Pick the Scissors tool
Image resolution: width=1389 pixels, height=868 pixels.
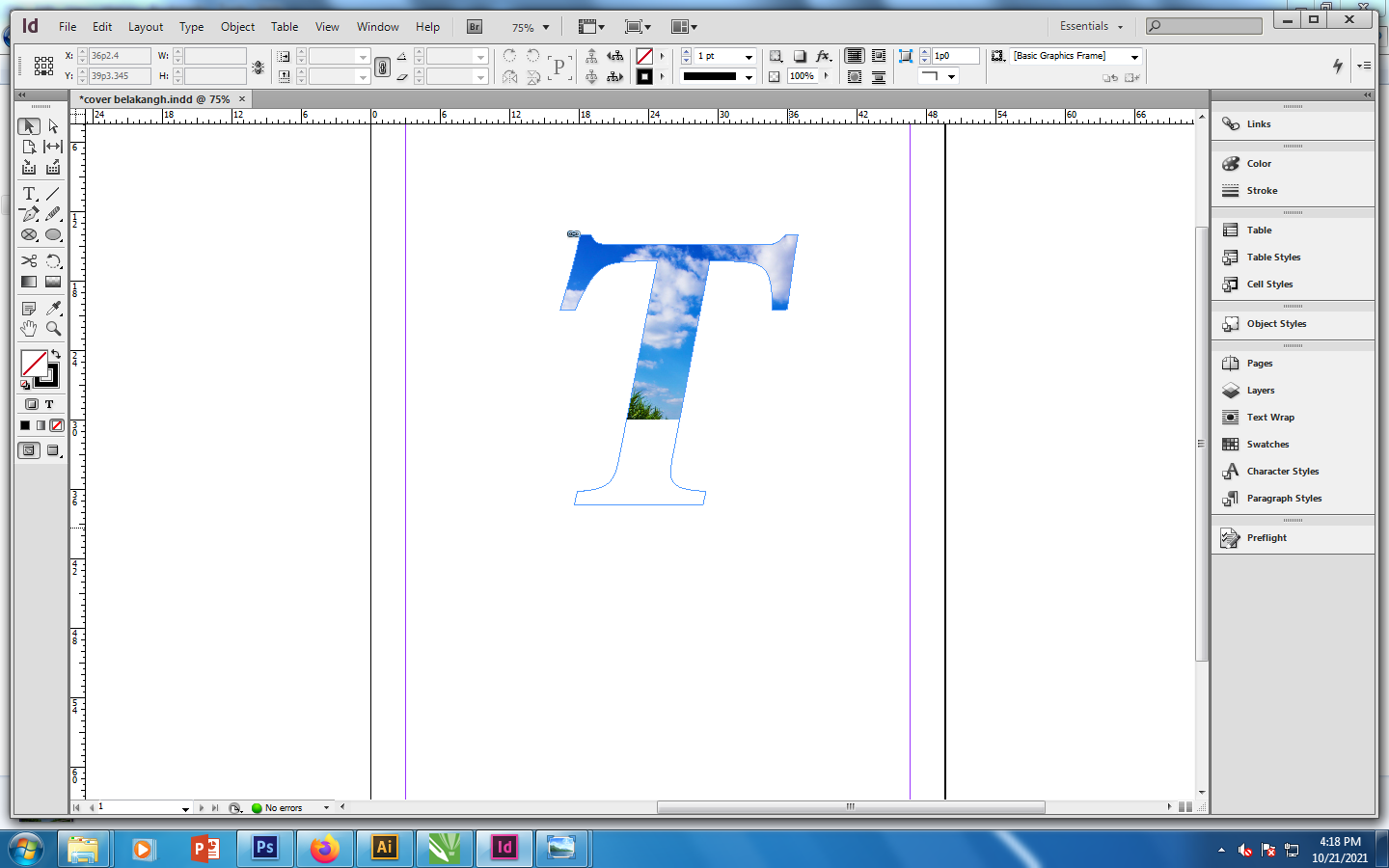pos(29,261)
